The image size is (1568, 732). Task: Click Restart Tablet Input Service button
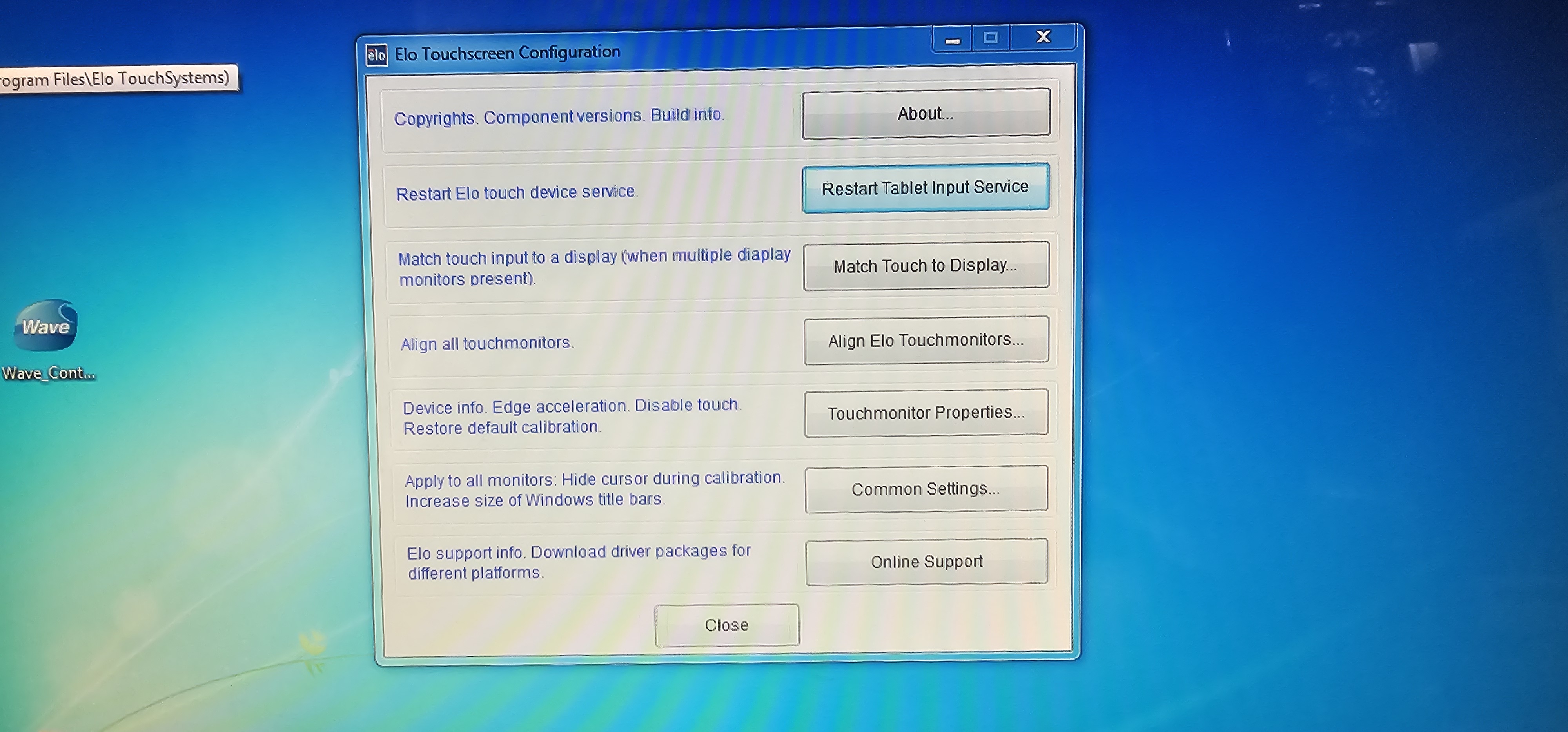(x=926, y=188)
